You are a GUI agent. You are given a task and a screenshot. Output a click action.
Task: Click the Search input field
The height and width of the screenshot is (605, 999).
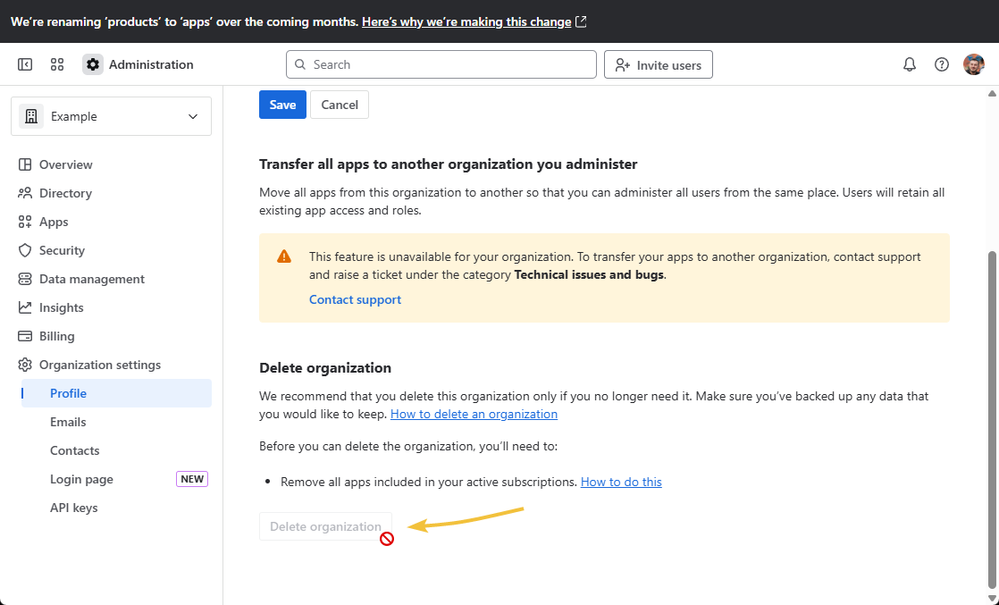coord(440,65)
